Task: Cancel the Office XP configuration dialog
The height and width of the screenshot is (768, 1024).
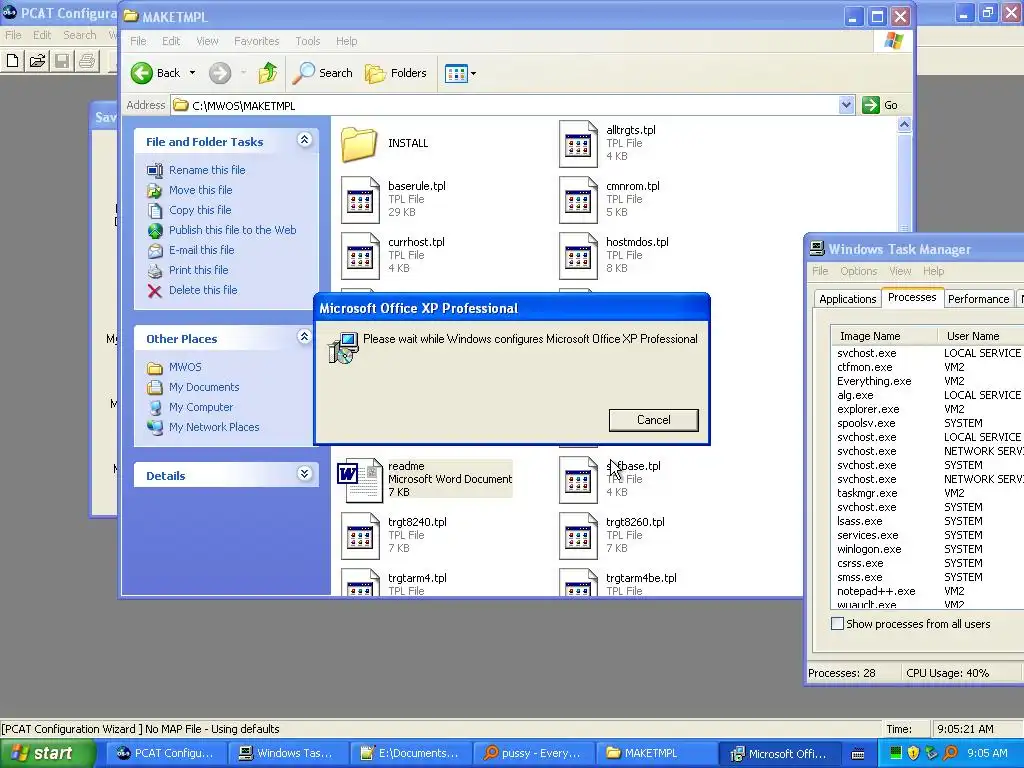Action: pyautogui.click(x=653, y=420)
